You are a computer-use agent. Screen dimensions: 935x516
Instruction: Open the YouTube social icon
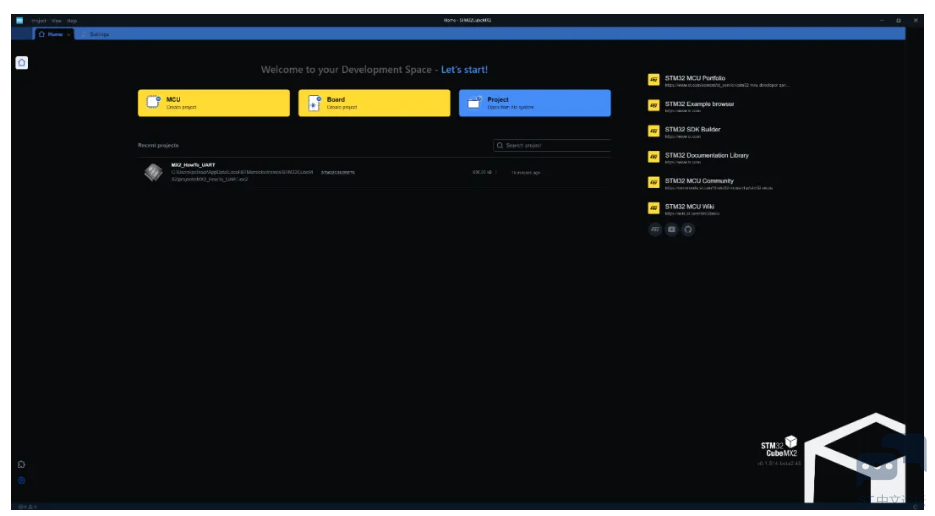click(671, 230)
